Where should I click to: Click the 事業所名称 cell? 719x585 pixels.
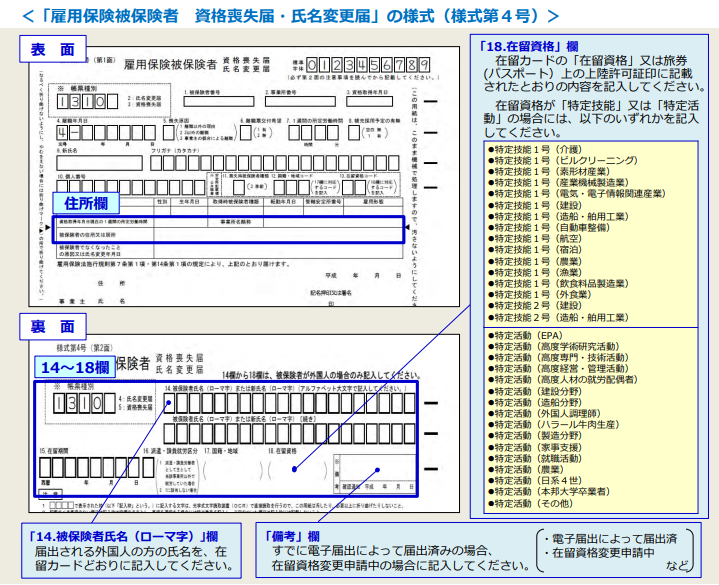coord(235,222)
